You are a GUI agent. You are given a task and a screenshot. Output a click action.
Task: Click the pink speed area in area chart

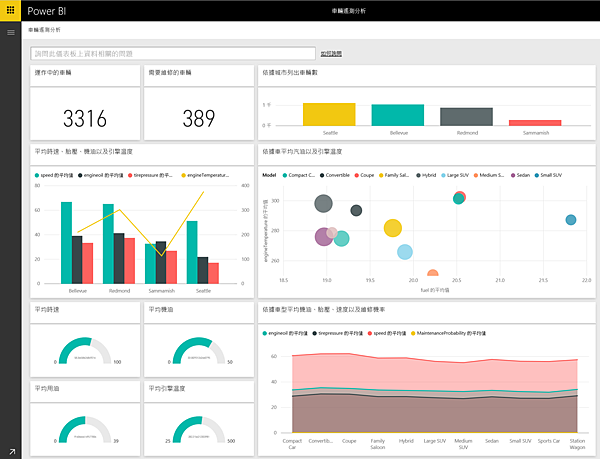[x=434, y=375]
